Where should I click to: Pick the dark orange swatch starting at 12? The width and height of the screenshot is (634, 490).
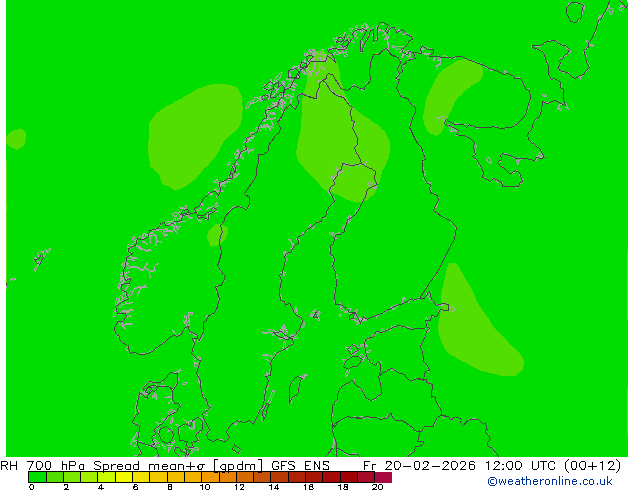(x=245, y=477)
